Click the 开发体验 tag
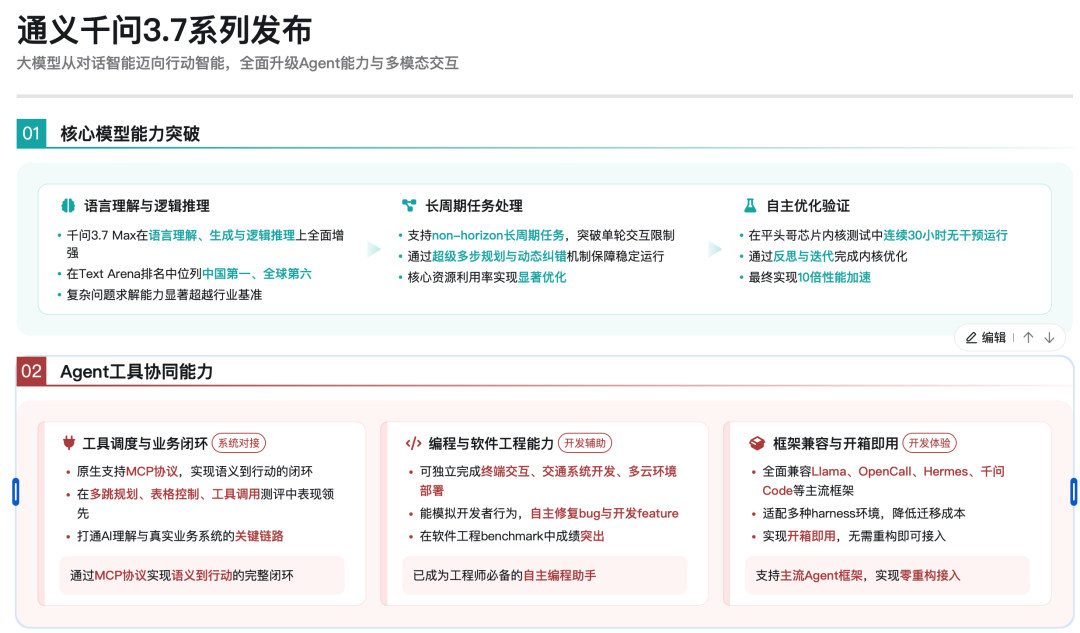 tap(929, 443)
